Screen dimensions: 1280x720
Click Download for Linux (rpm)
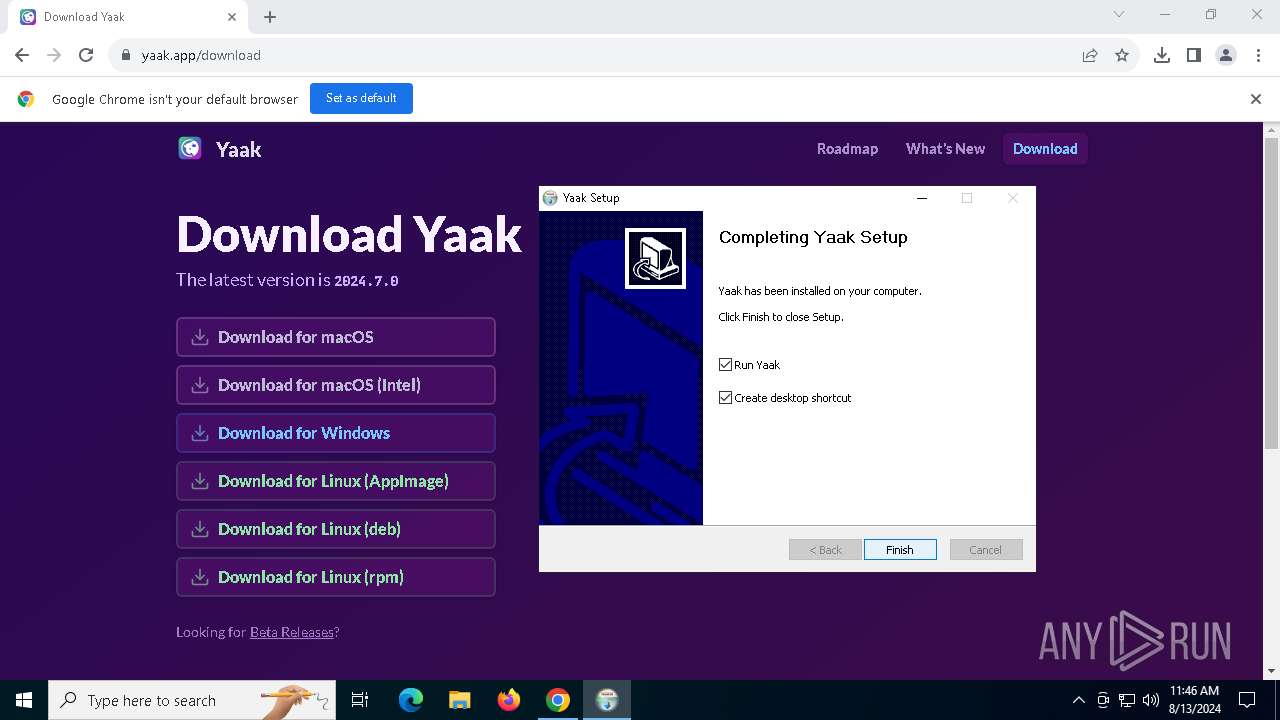pos(336,577)
